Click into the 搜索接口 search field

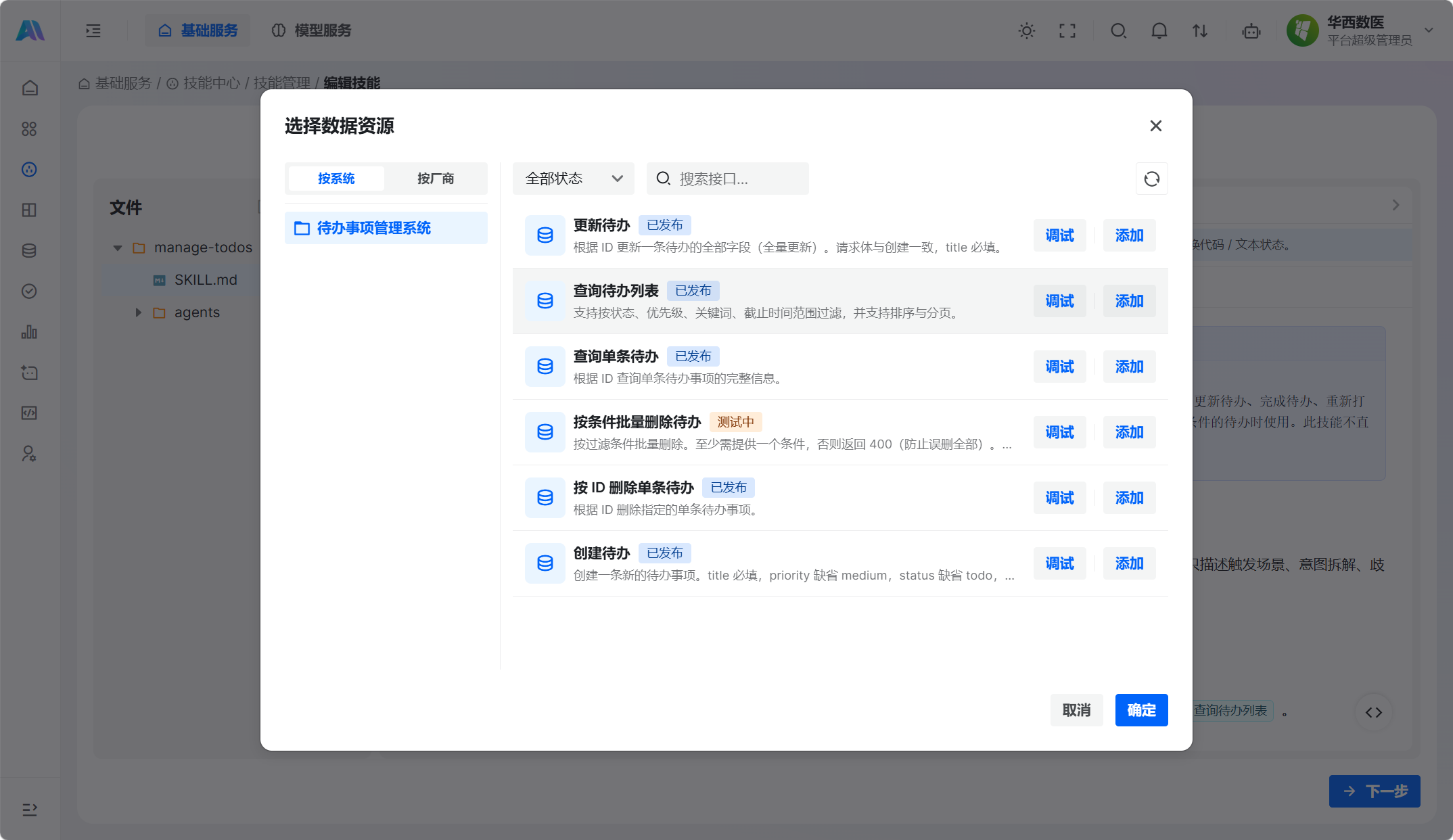click(x=728, y=179)
